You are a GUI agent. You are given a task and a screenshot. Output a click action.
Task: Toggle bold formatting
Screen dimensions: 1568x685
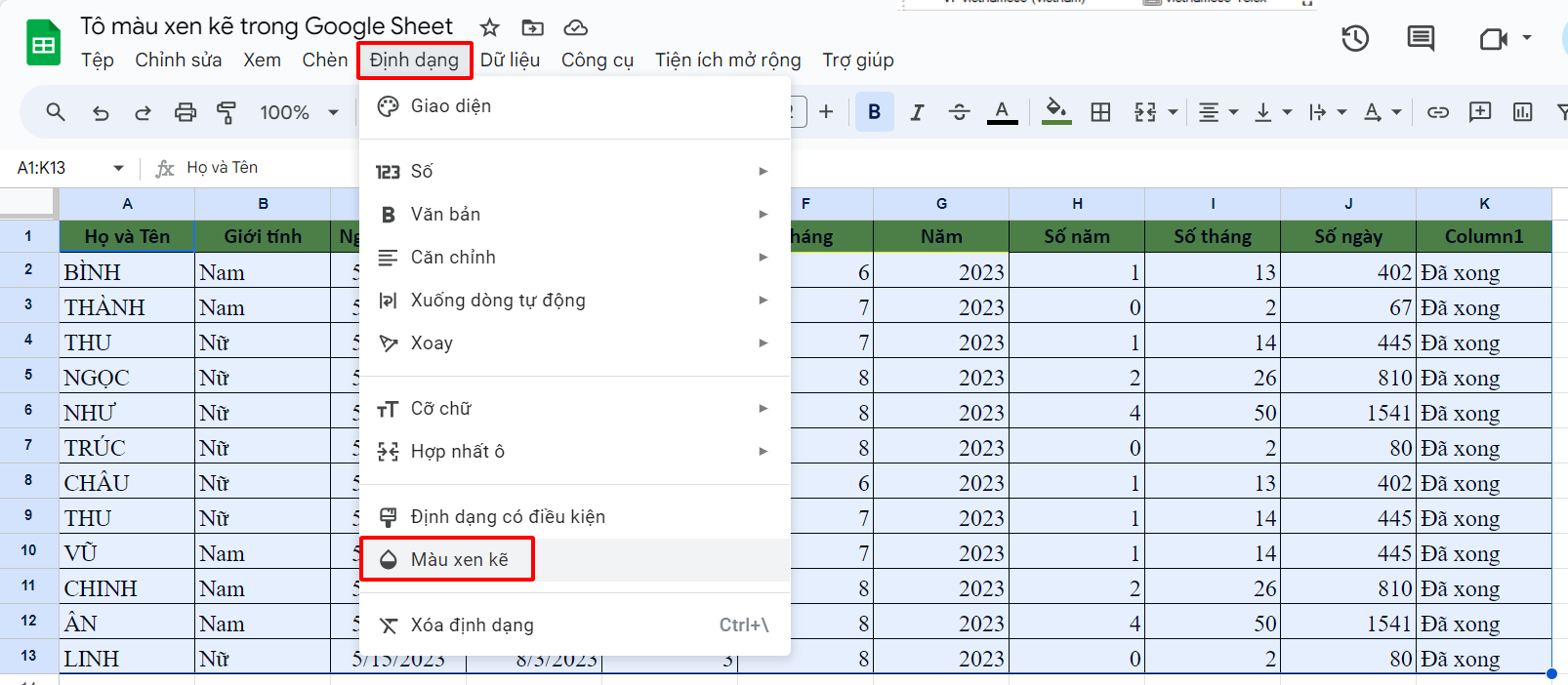click(x=875, y=112)
